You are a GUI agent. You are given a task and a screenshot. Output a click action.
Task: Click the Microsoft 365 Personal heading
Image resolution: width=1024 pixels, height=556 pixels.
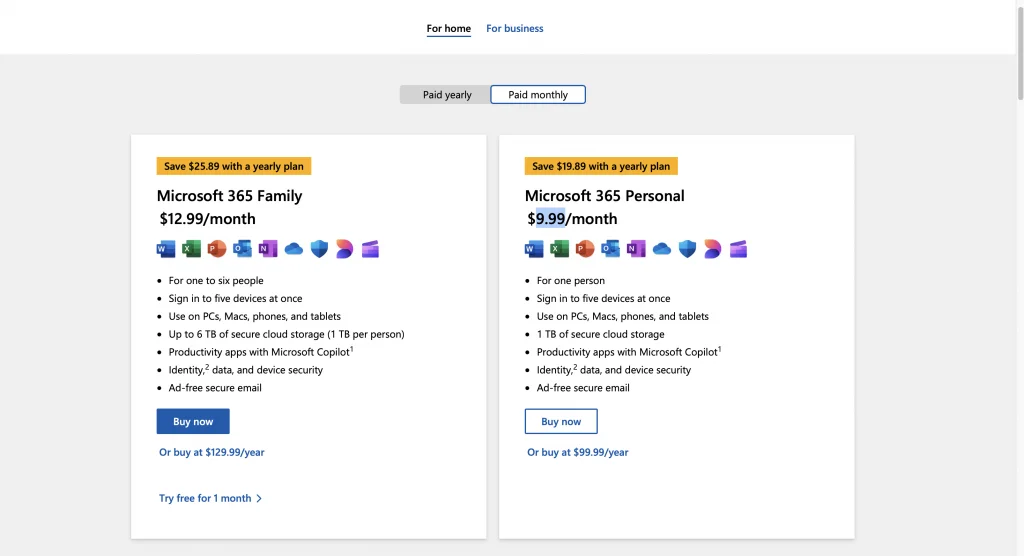click(x=605, y=196)
